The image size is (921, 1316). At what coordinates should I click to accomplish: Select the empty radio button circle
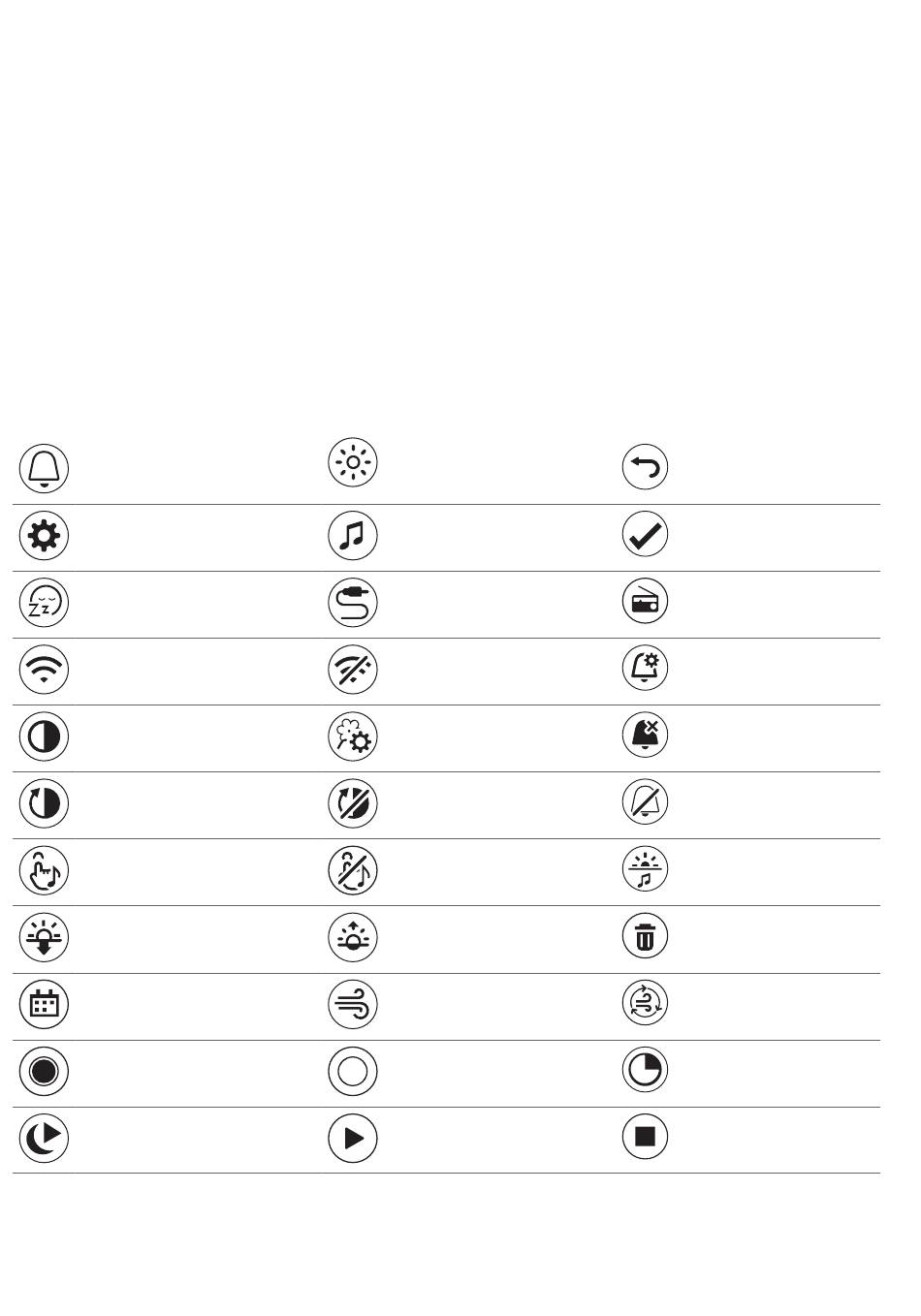[x=353, y=1072]
